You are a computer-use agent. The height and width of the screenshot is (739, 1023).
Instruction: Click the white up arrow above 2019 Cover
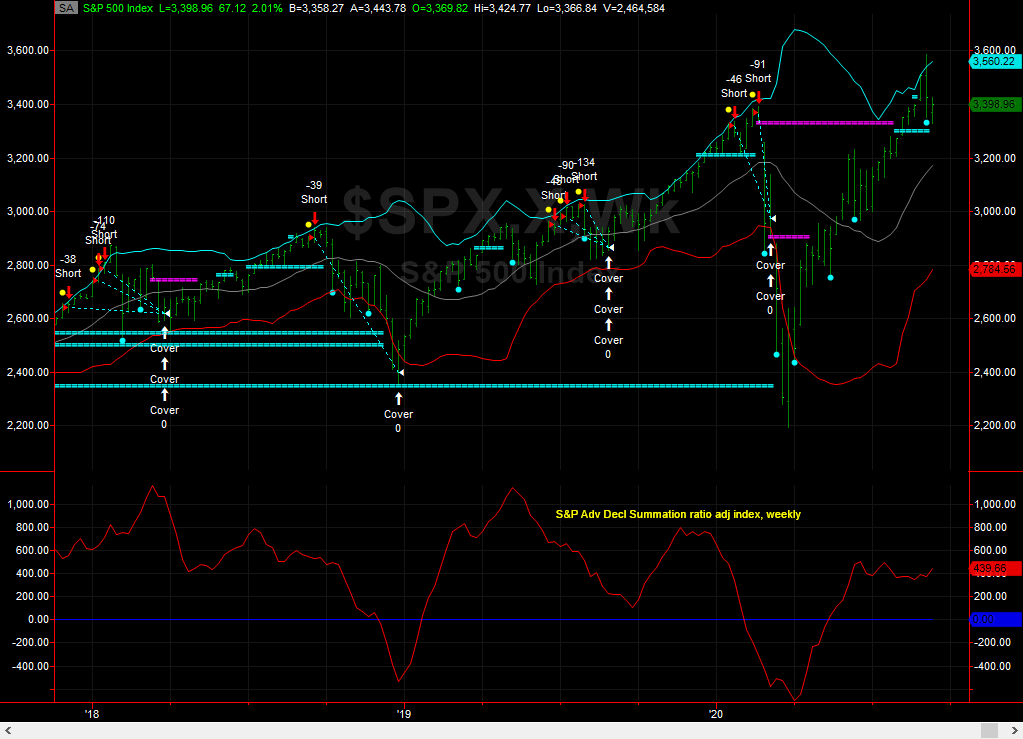click(399, 398)
